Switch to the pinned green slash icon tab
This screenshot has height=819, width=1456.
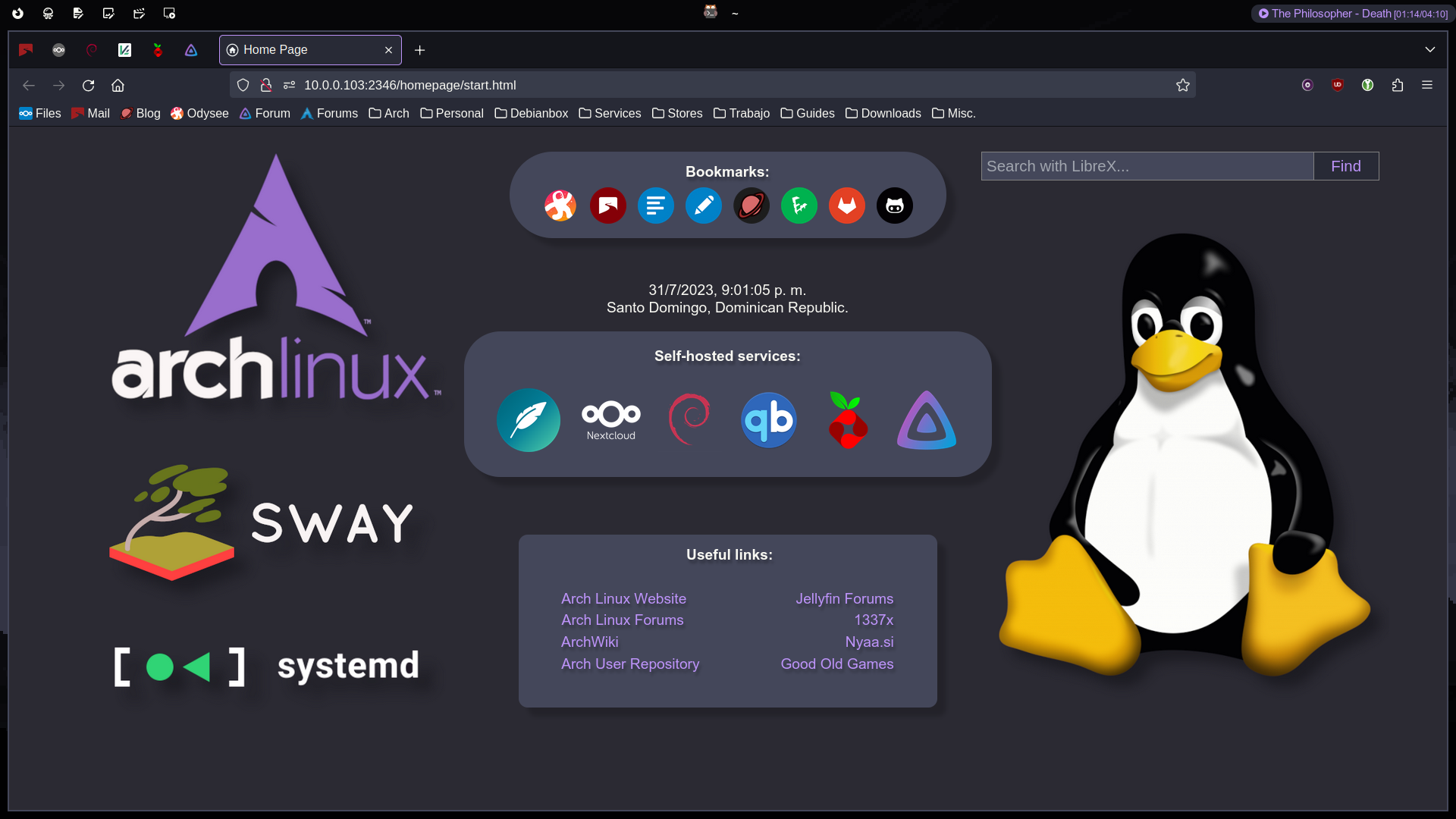(x=125, y=49)
